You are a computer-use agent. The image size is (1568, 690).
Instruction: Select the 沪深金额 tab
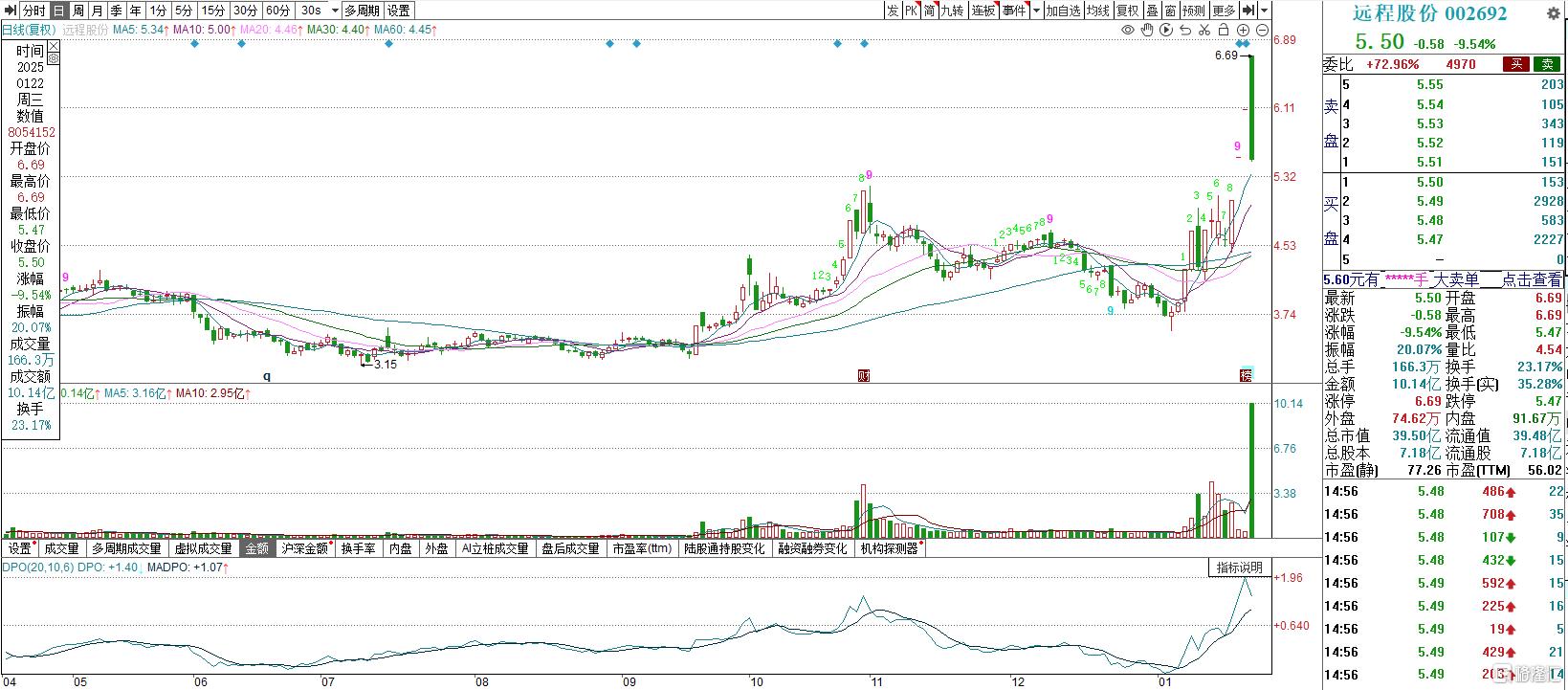coord(305,548)
